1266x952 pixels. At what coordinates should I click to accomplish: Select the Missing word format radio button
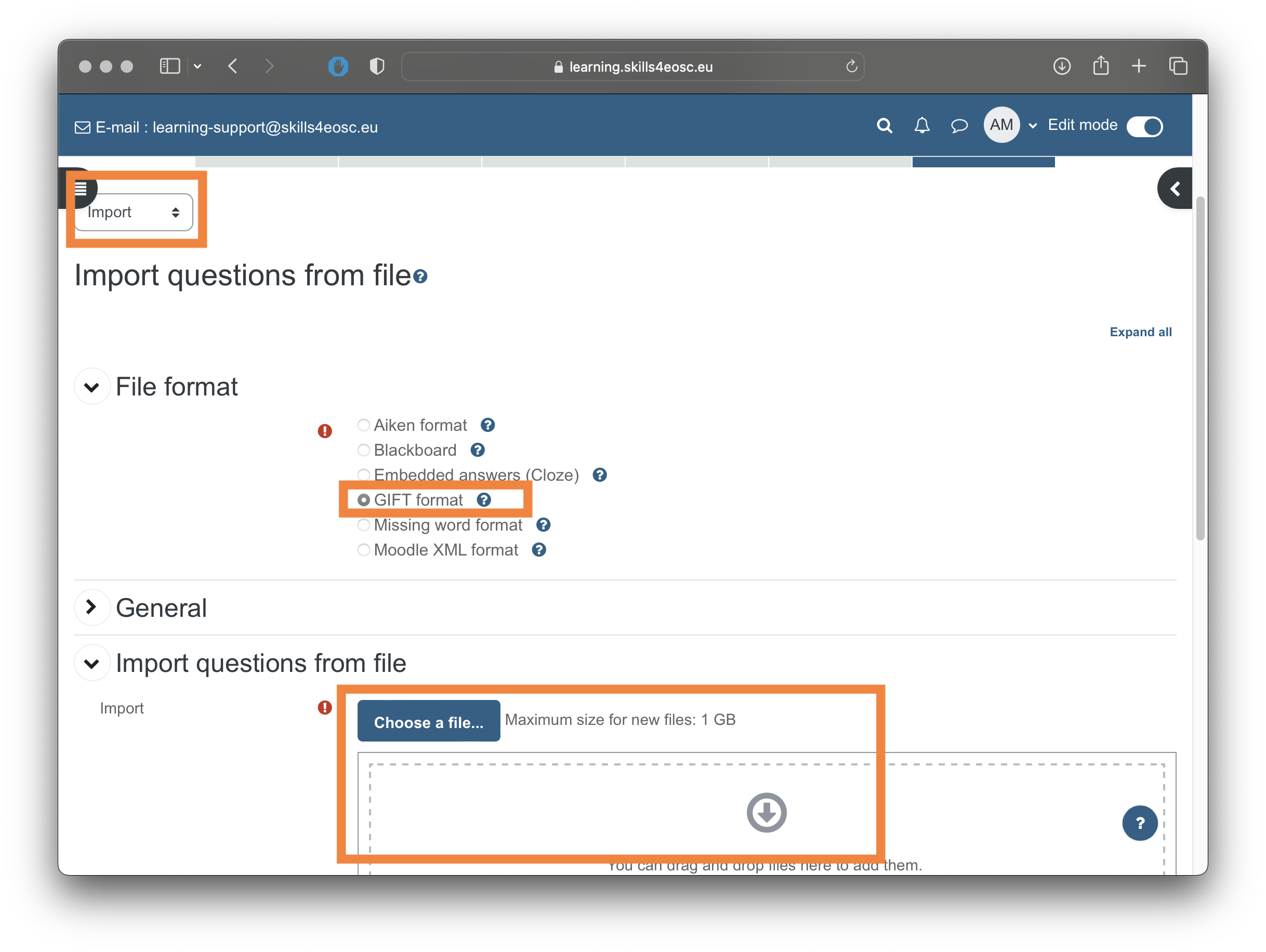tap(363, 525)
